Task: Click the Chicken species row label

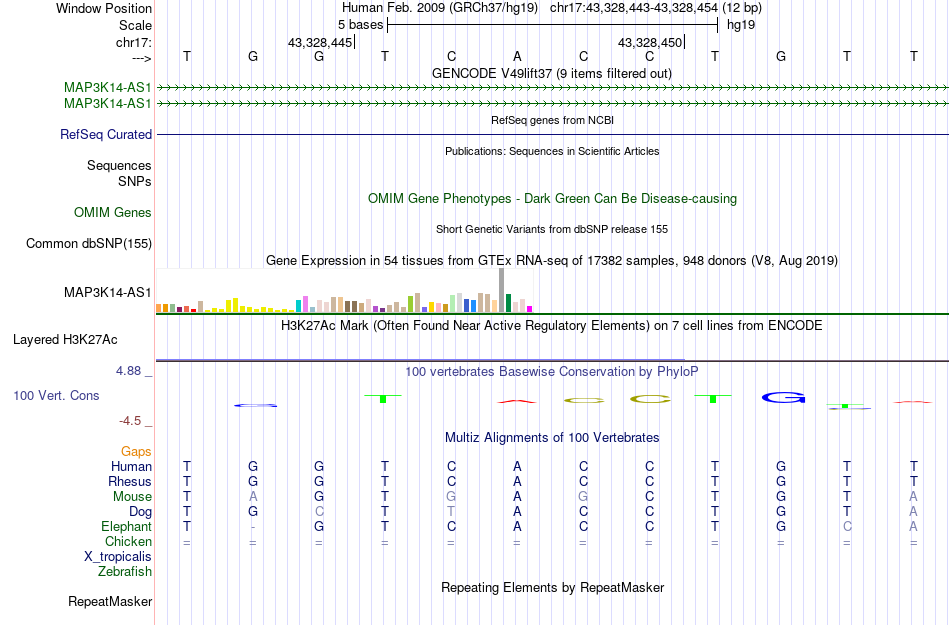Action: [x=128, y=541]
